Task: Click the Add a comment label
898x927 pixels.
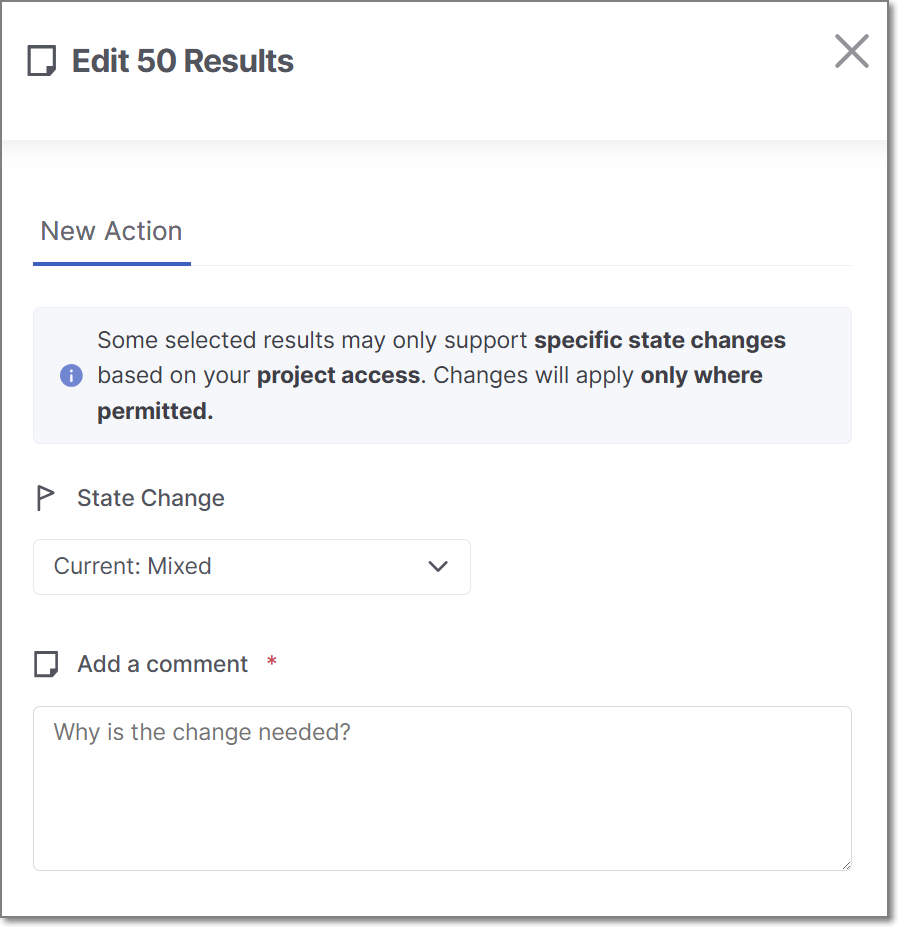Action: (163, 664)
